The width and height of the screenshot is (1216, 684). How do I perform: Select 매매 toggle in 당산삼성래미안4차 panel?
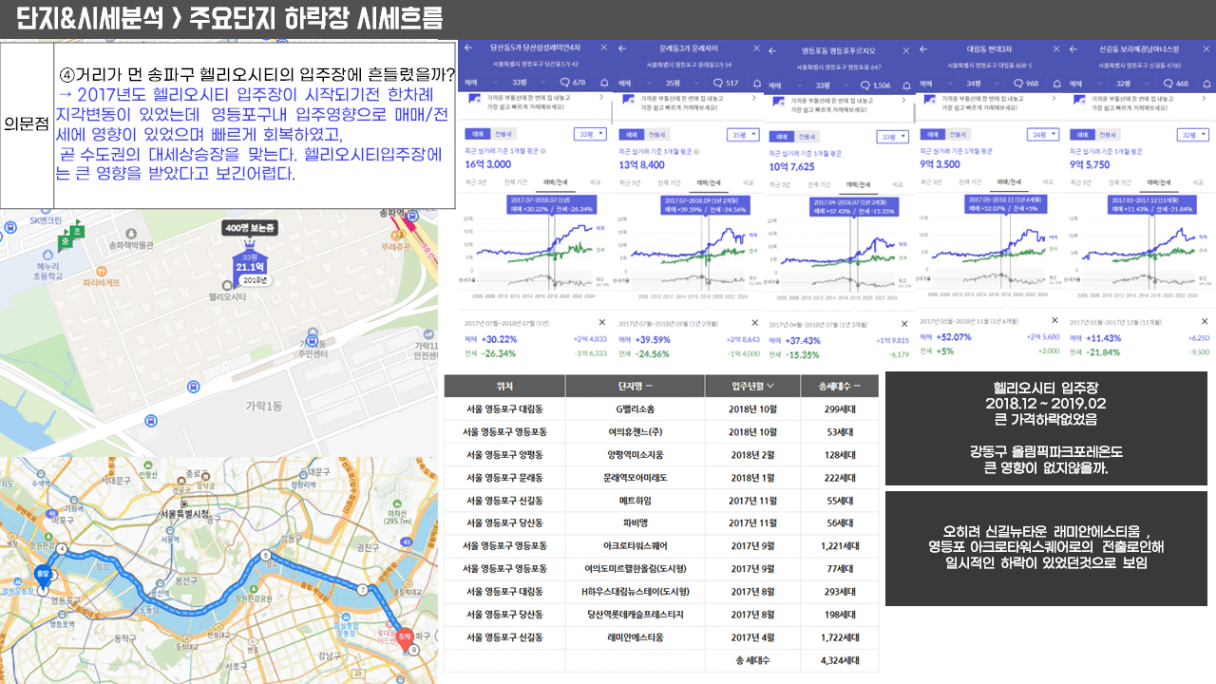pos(476,132)
